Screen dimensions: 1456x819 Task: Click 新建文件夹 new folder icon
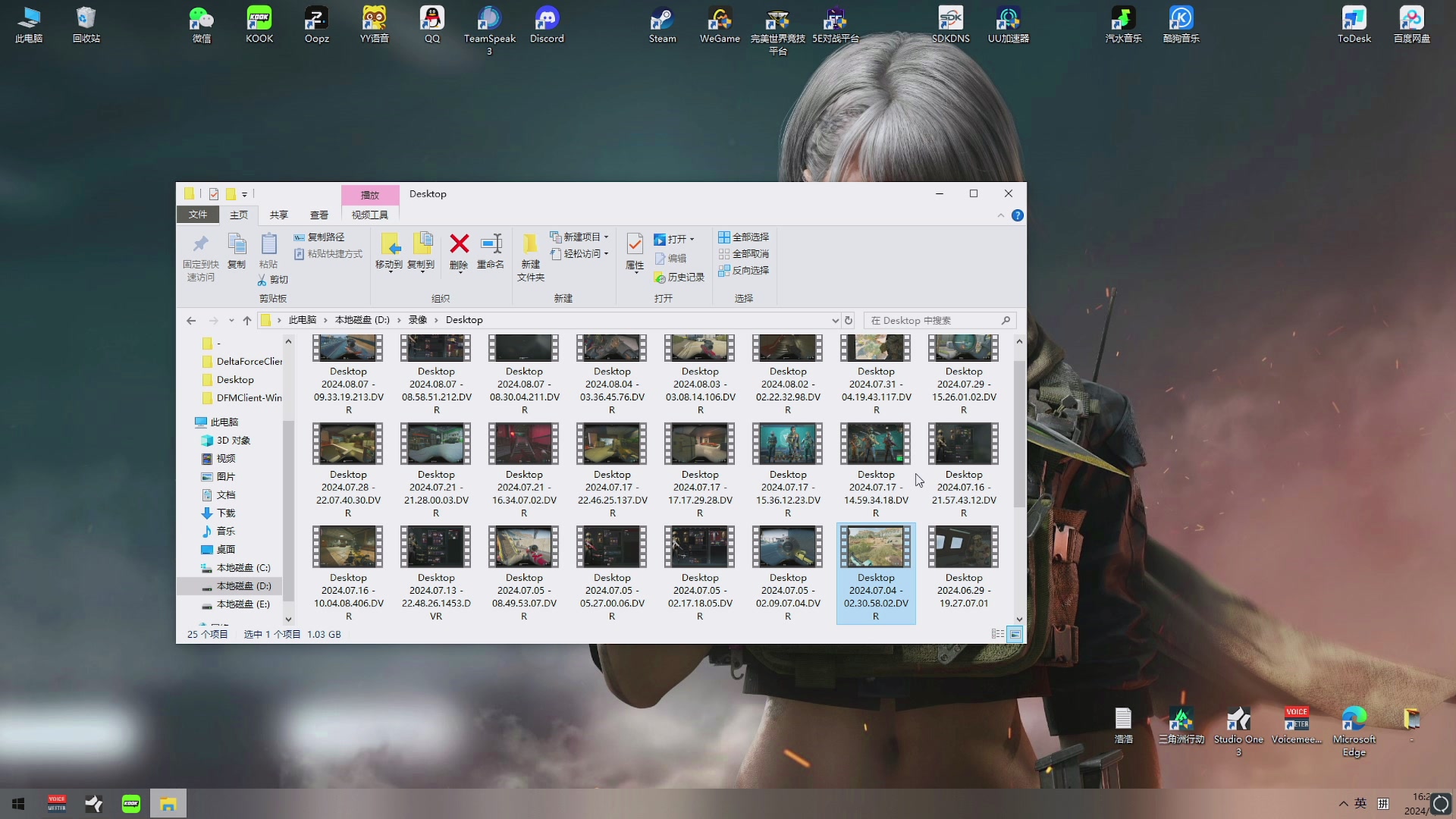point(531,258)
